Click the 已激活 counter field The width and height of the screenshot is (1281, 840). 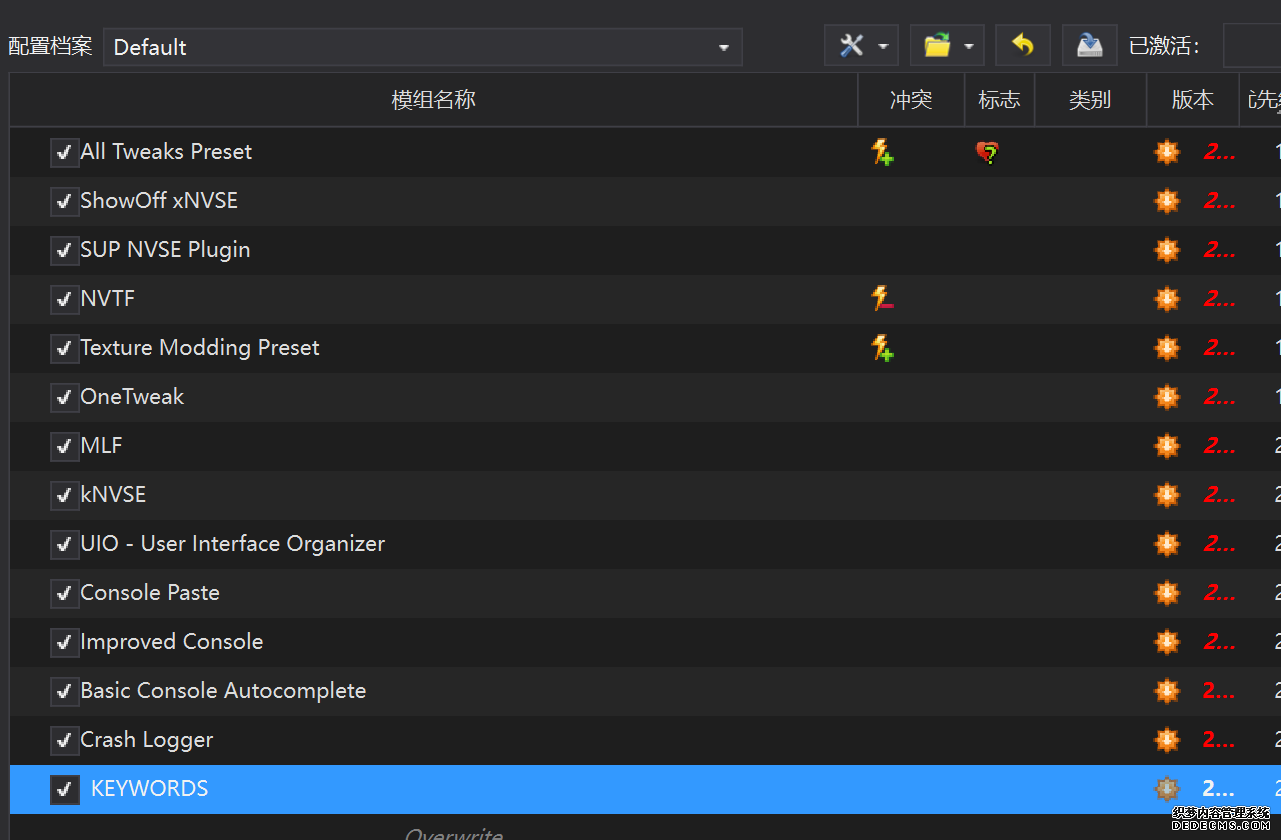click(1251, 47)
